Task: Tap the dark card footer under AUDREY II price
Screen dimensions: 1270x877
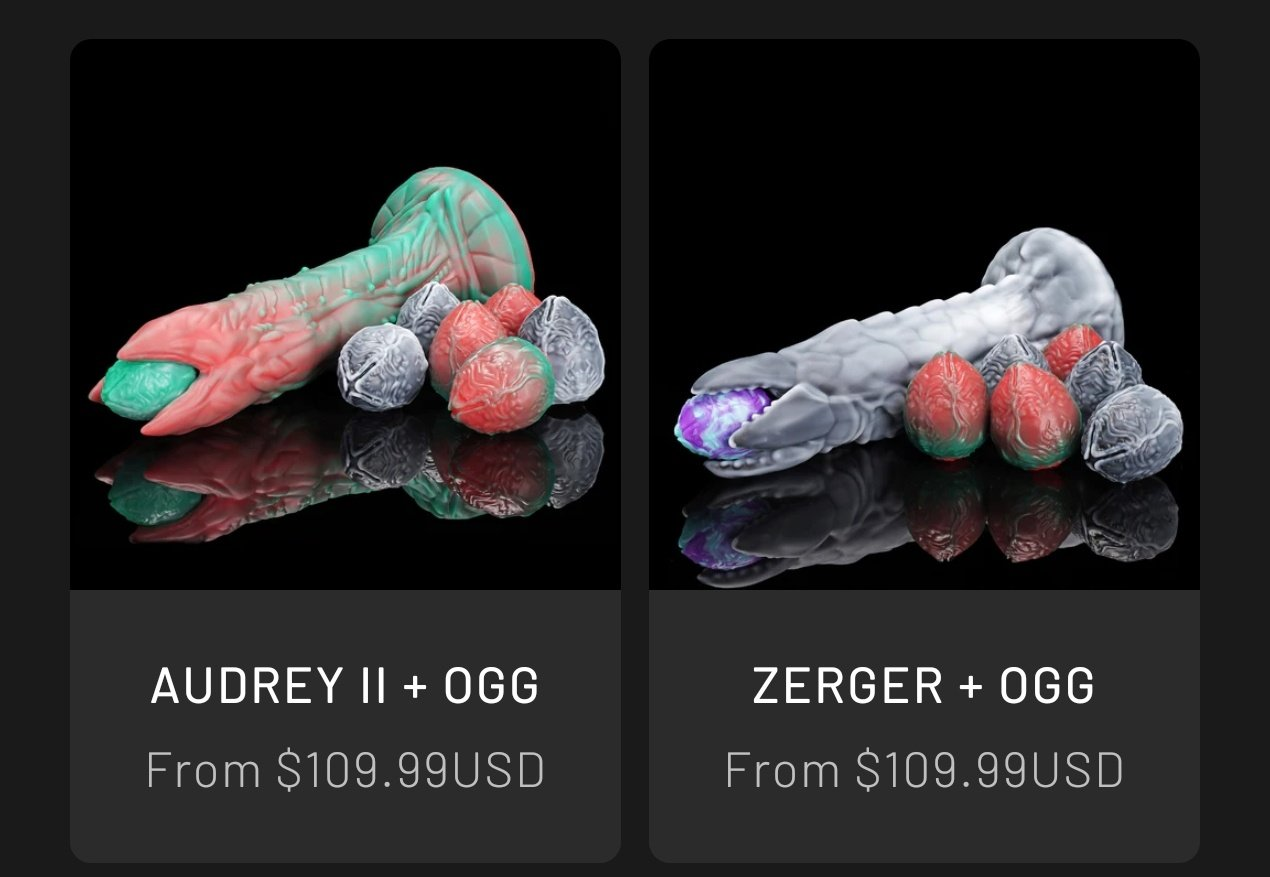Action: [x=345, y=830]
